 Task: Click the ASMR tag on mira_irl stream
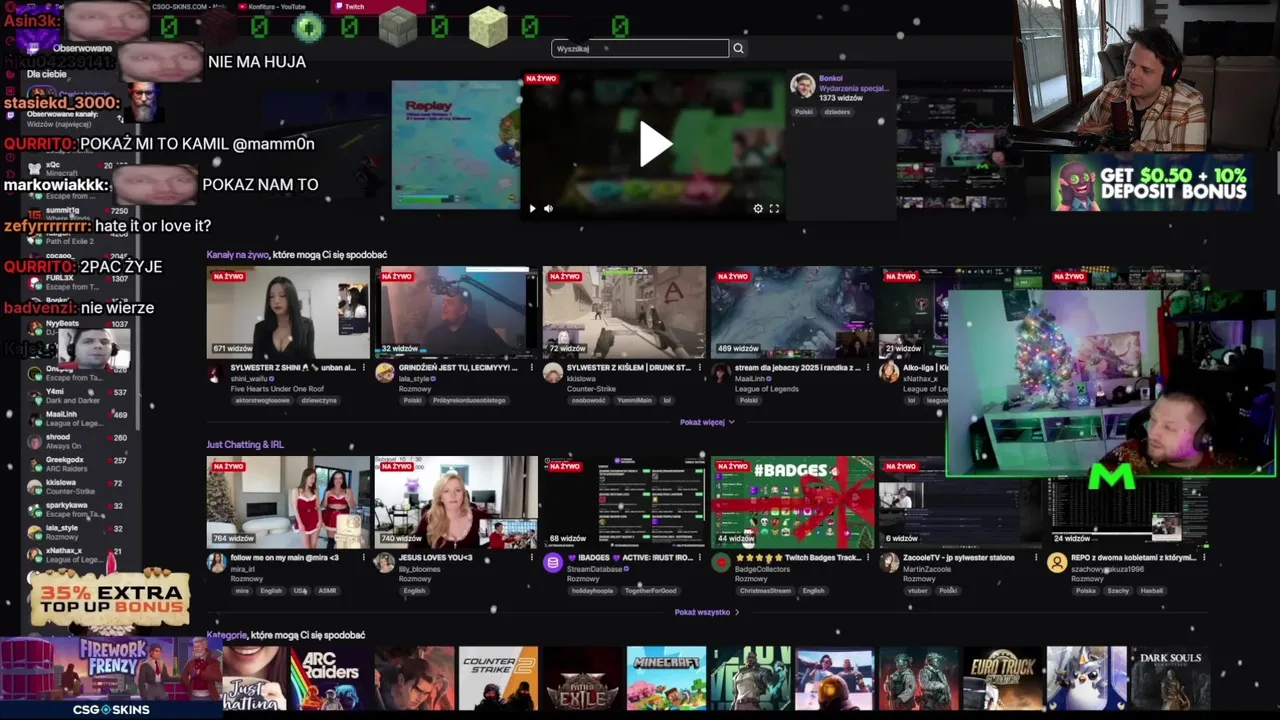pos(327,591)
